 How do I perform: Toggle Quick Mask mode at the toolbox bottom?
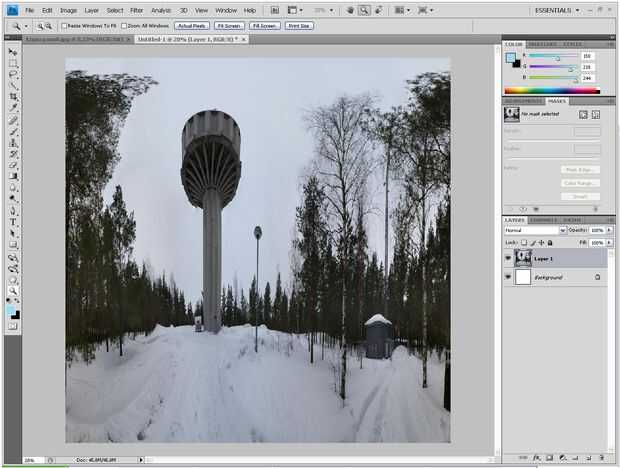[x=13, y=326]
